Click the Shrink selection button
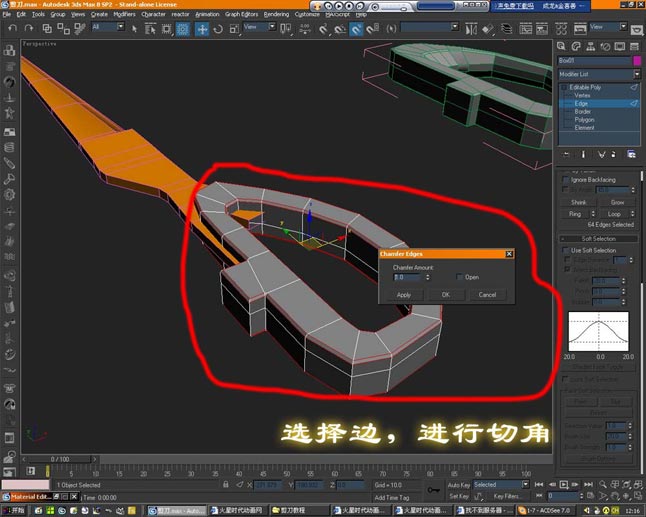The width and height of the screenshot is (646, 517). pos(578,202)
